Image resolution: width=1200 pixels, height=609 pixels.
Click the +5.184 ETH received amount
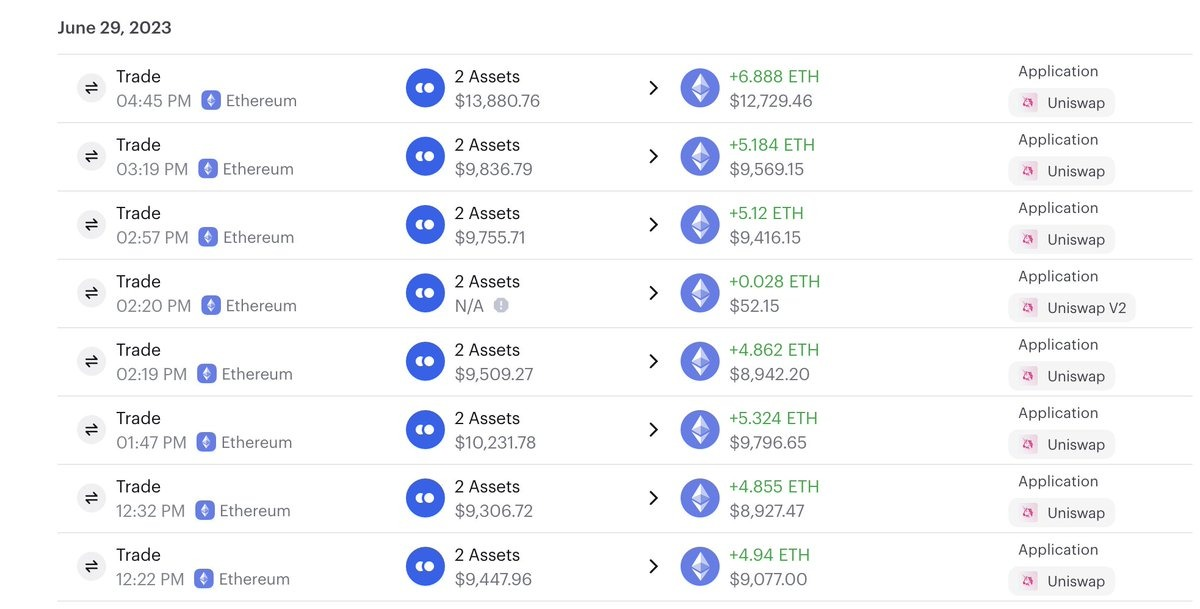coord(772,145)
